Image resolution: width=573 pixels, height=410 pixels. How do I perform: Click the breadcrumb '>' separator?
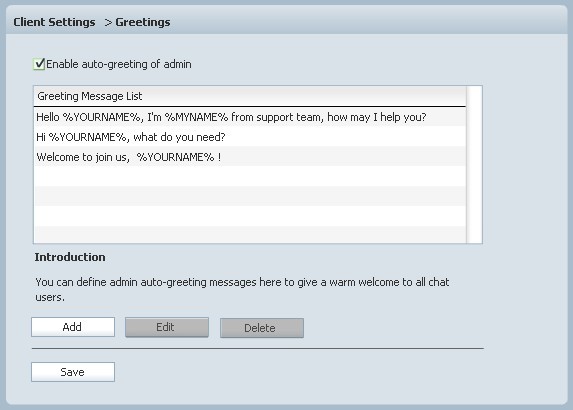[108, 23]
